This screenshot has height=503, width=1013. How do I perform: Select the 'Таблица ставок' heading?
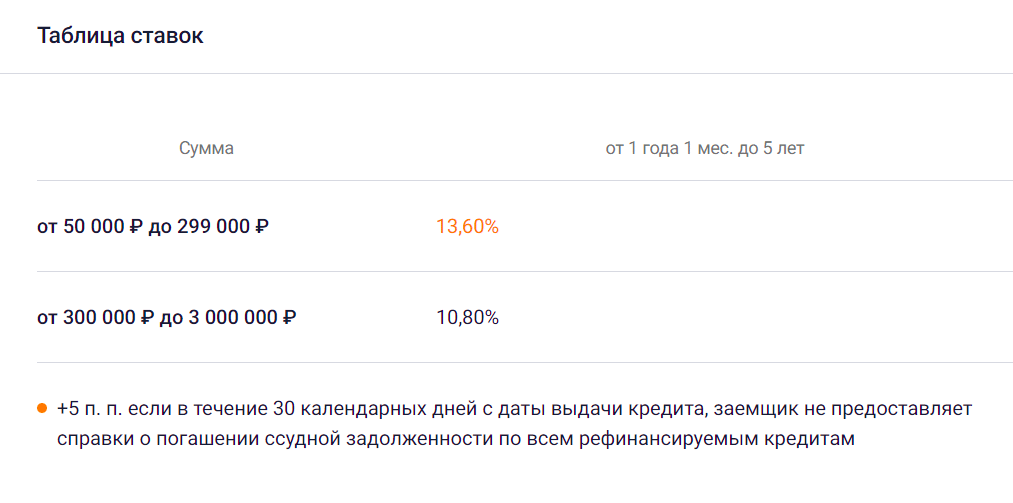point(120,36)
